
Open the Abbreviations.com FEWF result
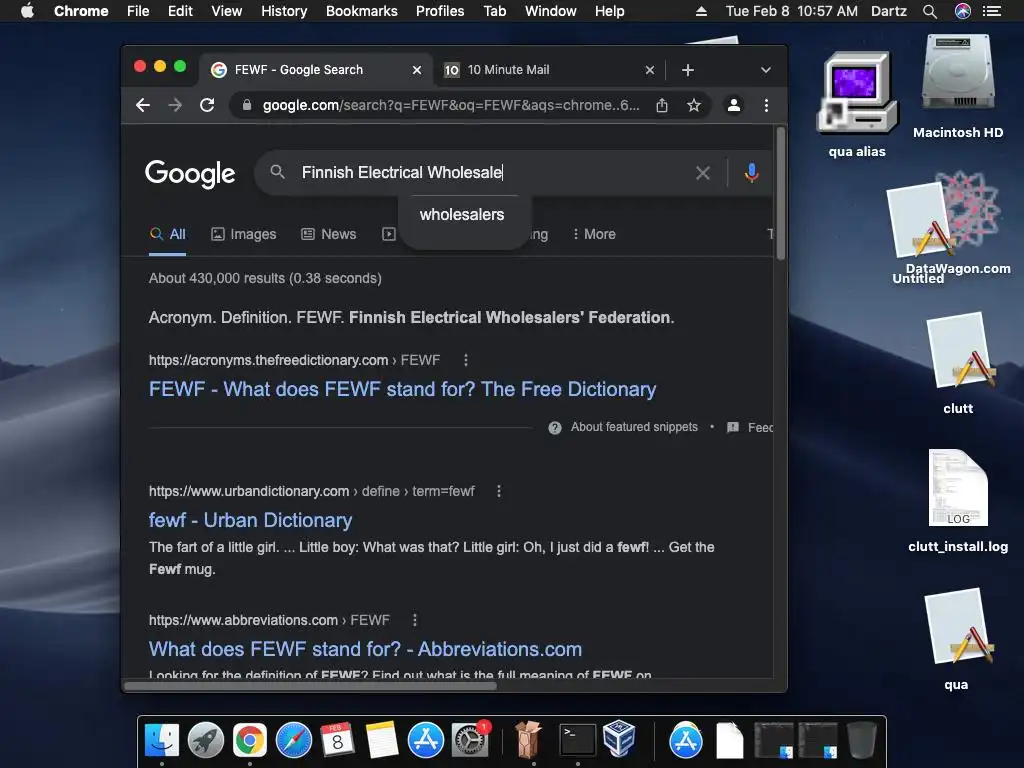[x=365, y=649]
